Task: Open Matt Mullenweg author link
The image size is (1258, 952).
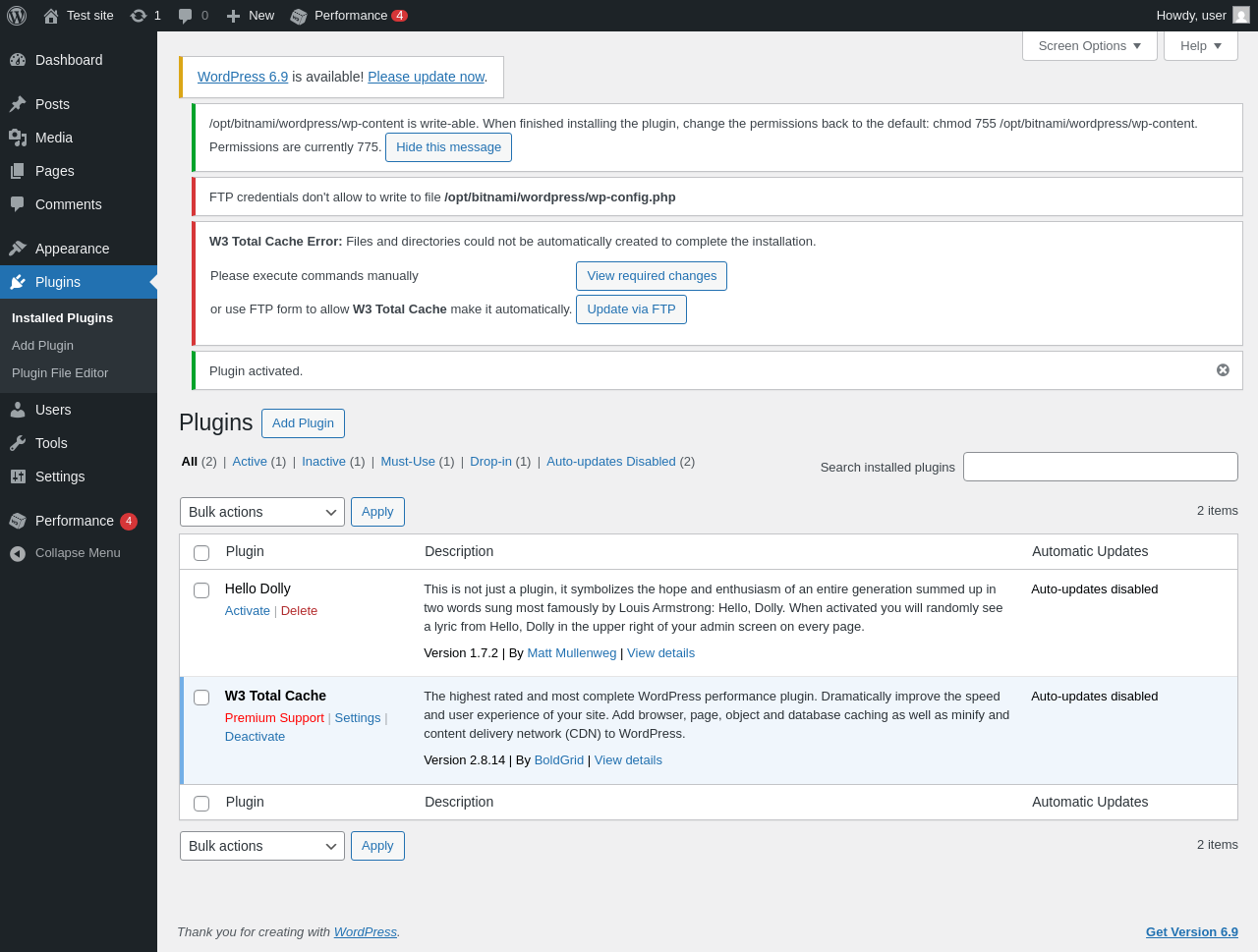Action: (572, 653)
